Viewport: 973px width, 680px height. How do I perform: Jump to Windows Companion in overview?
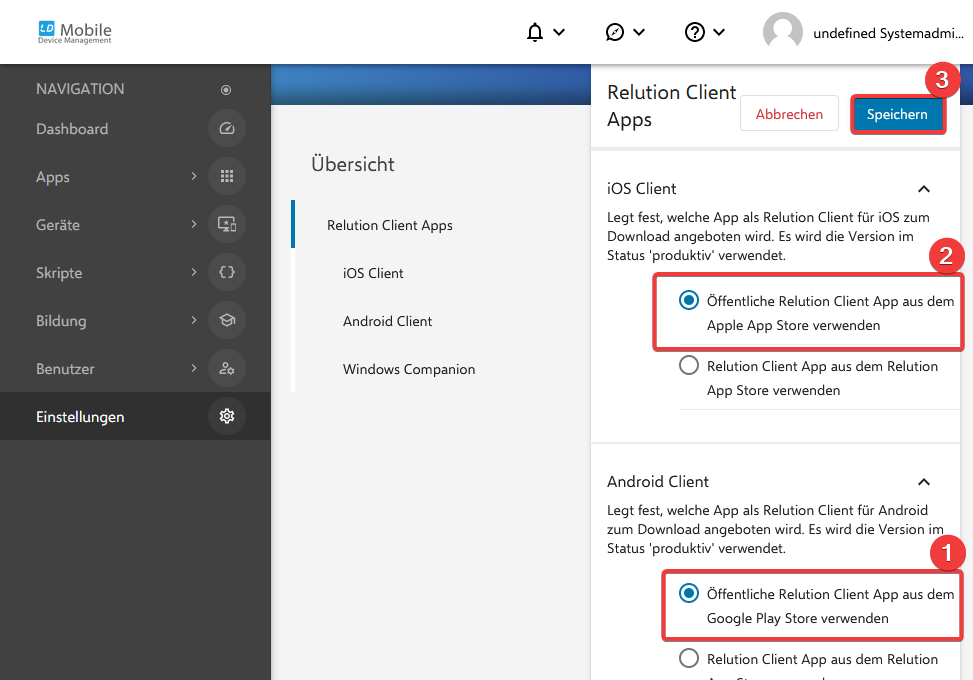pos(409,369)
